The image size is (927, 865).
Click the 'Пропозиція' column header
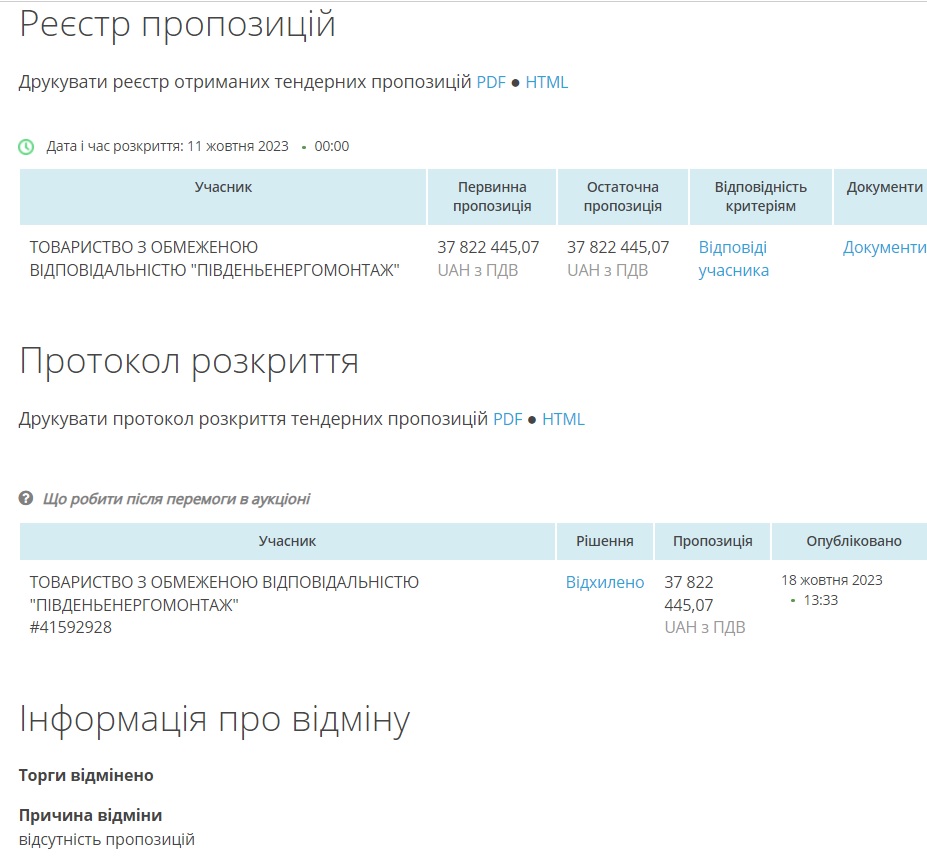(x=712, y=541)
